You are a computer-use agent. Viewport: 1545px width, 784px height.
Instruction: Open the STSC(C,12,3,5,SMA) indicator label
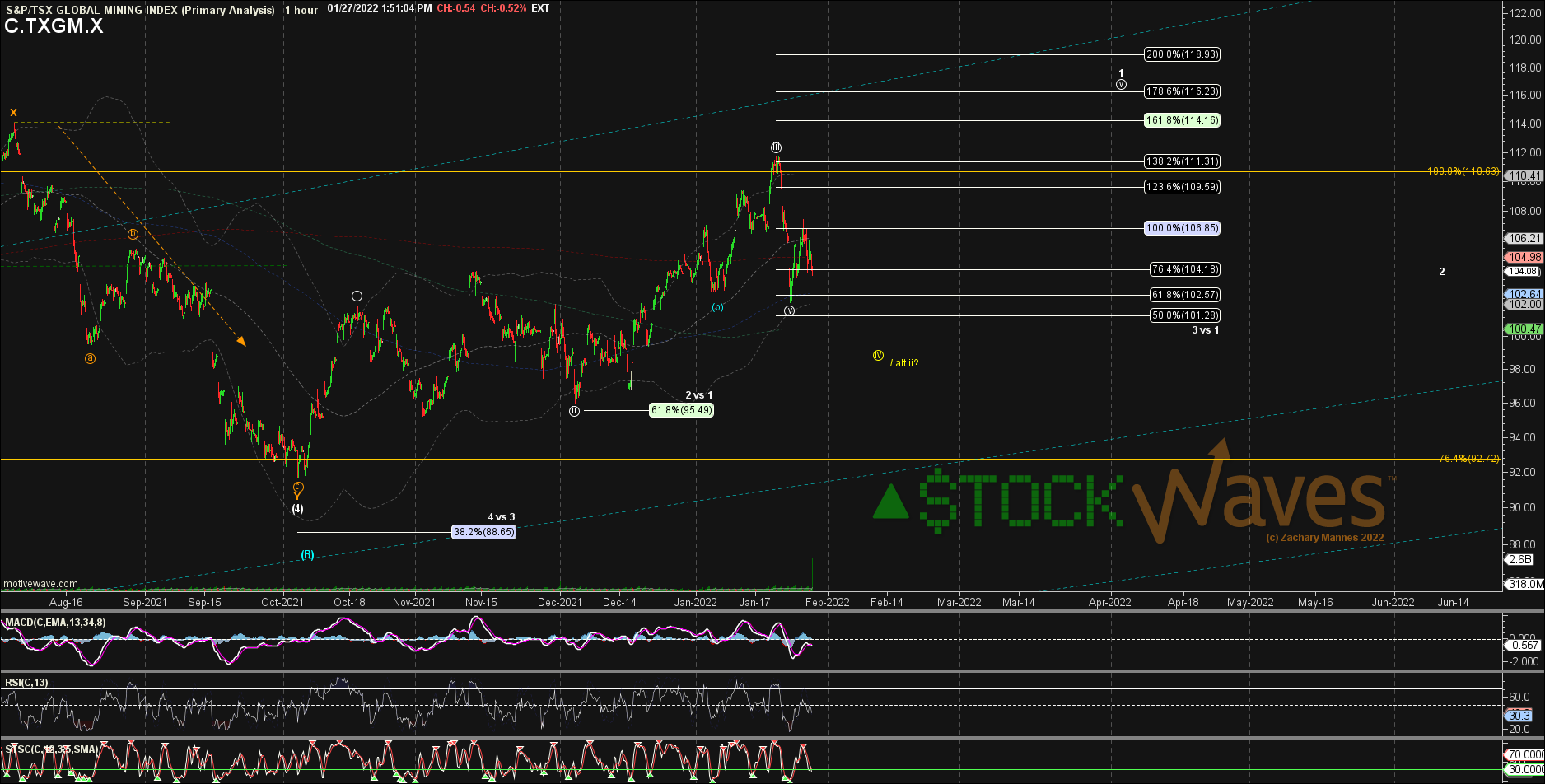pos(52,749)
